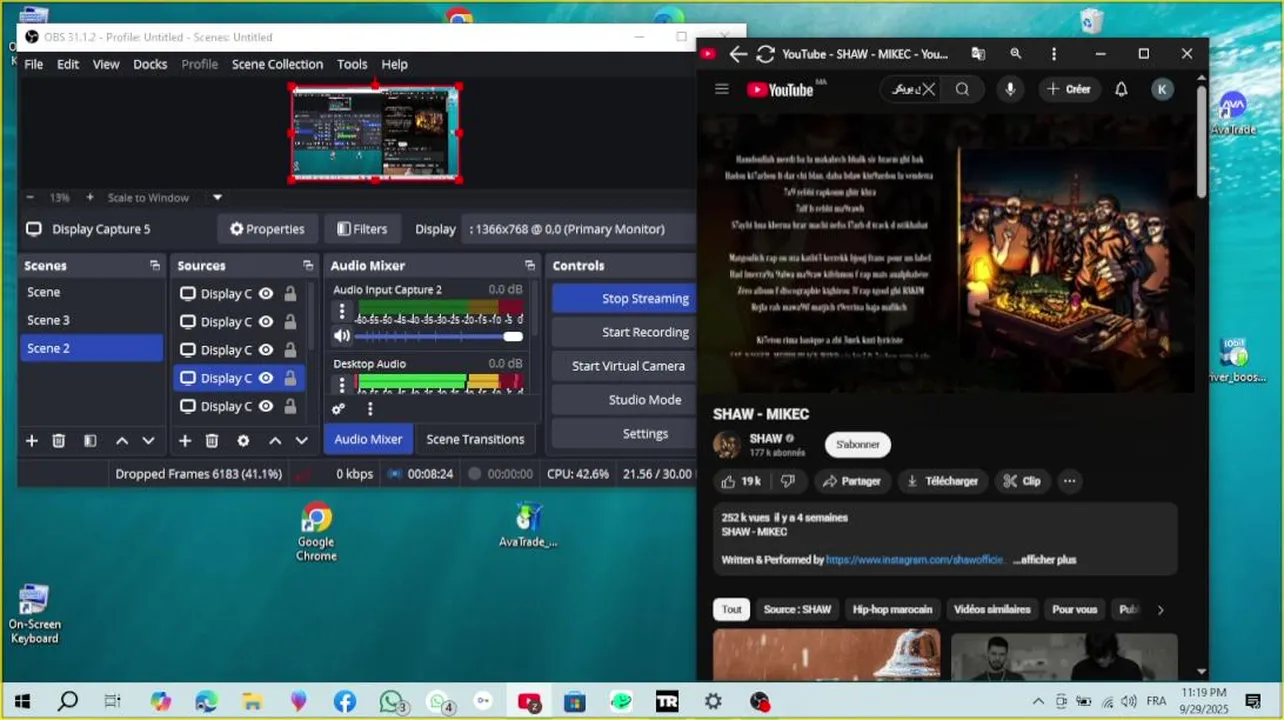Screen dimensions: 1284x720
Task: Switch to the Audio Mixer tab
Action: (x=368, y=439)
